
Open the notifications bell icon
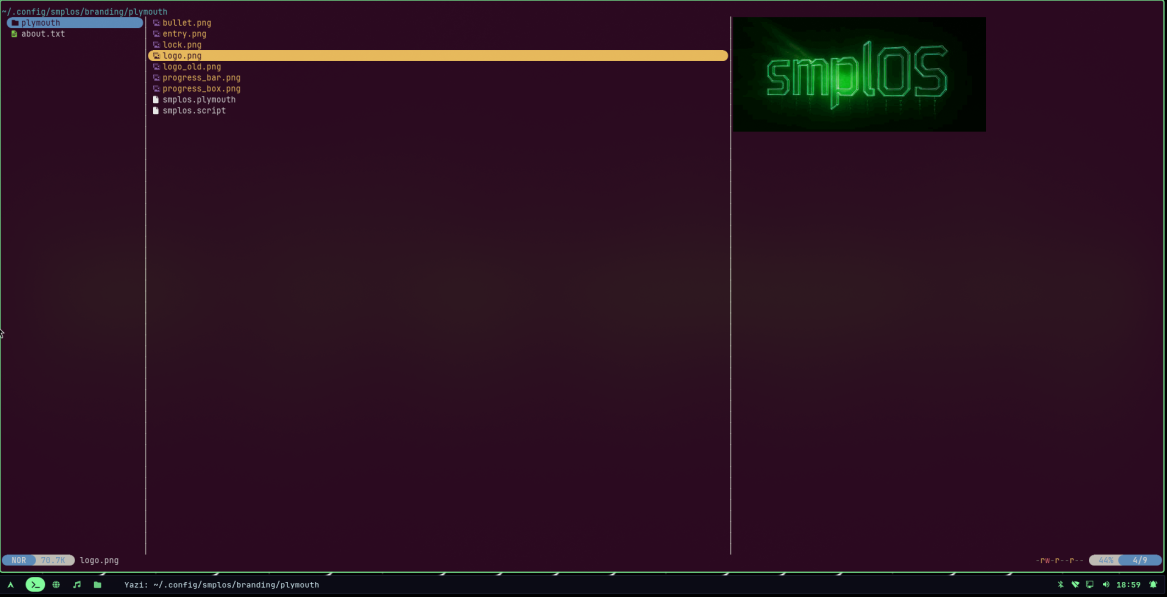(x=1153, y=584)
